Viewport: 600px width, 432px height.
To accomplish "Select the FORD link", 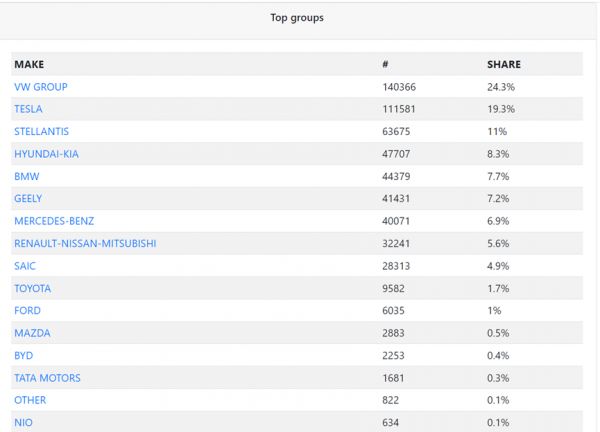I will pos(27,311).
